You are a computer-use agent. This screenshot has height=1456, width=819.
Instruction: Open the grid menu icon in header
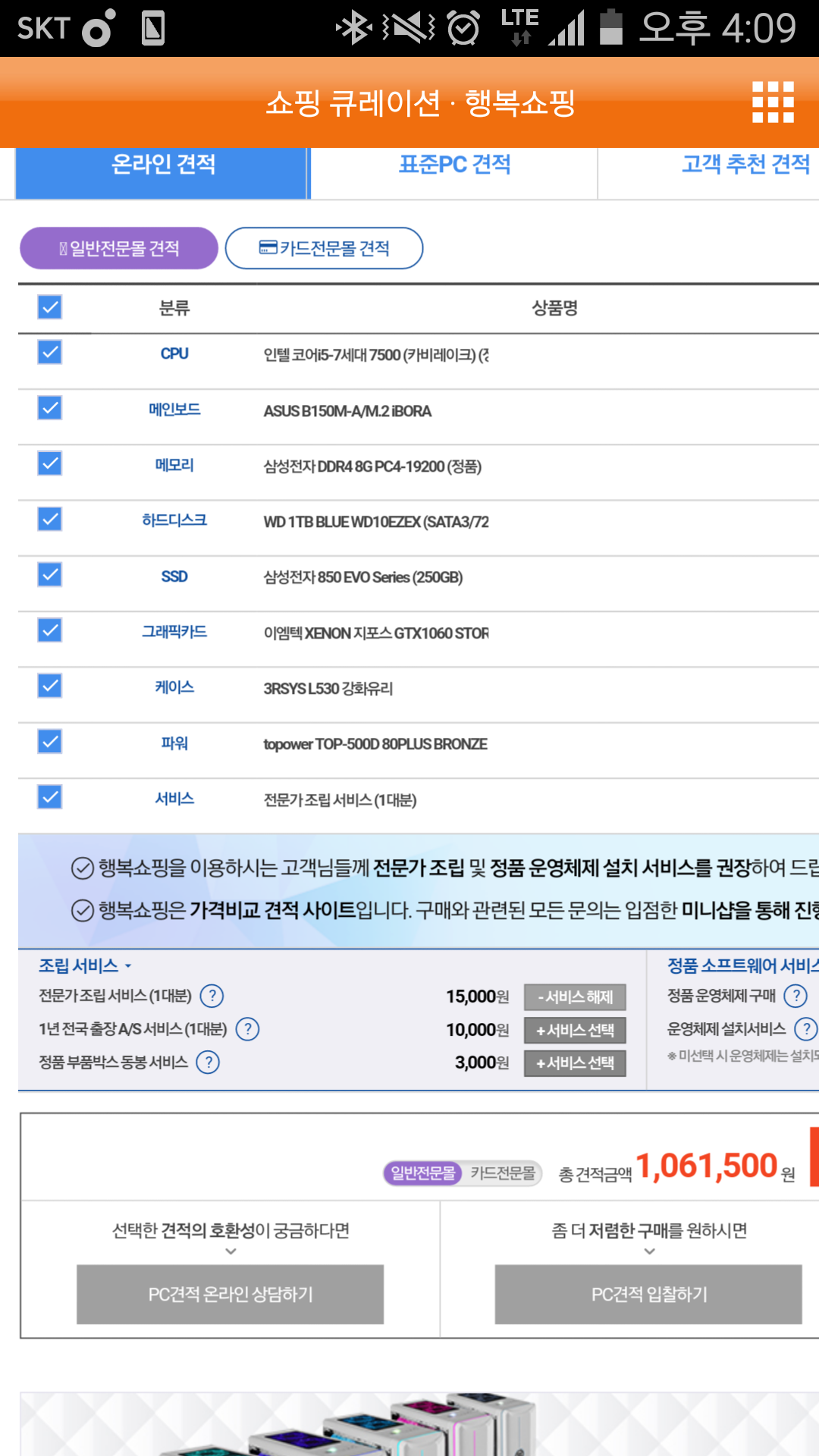pyautogui.click(x=773, y=102)
